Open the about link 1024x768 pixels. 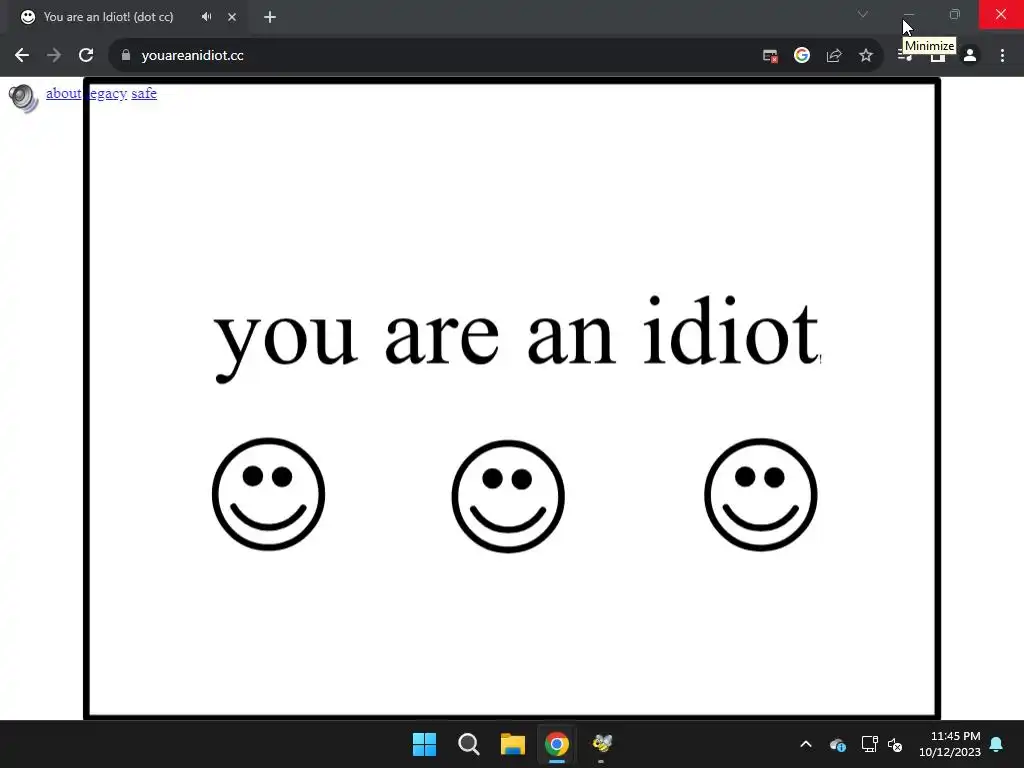(x=63, y=93)
